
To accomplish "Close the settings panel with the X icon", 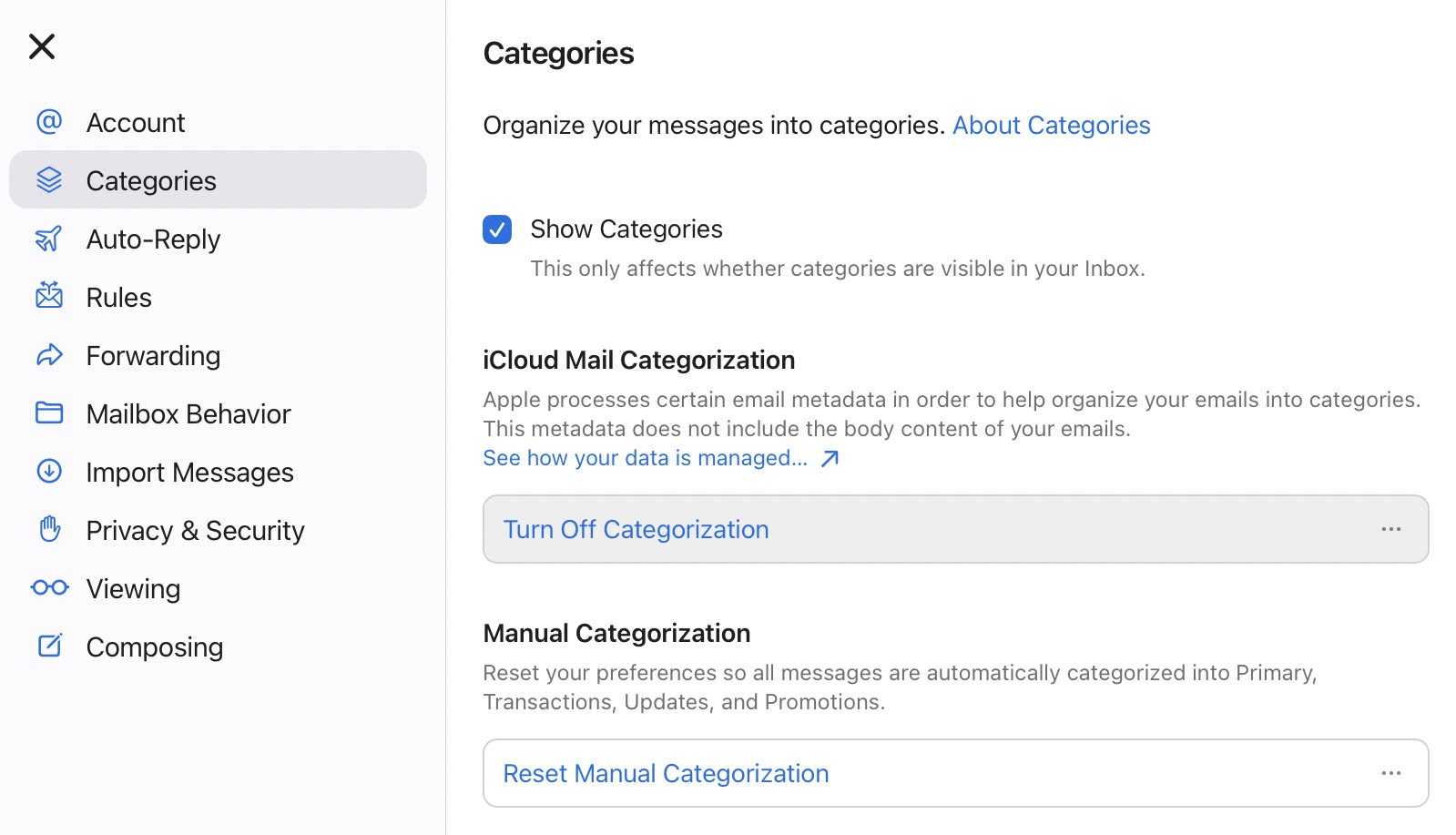I will pyautogui.click(x=42, y=46).
